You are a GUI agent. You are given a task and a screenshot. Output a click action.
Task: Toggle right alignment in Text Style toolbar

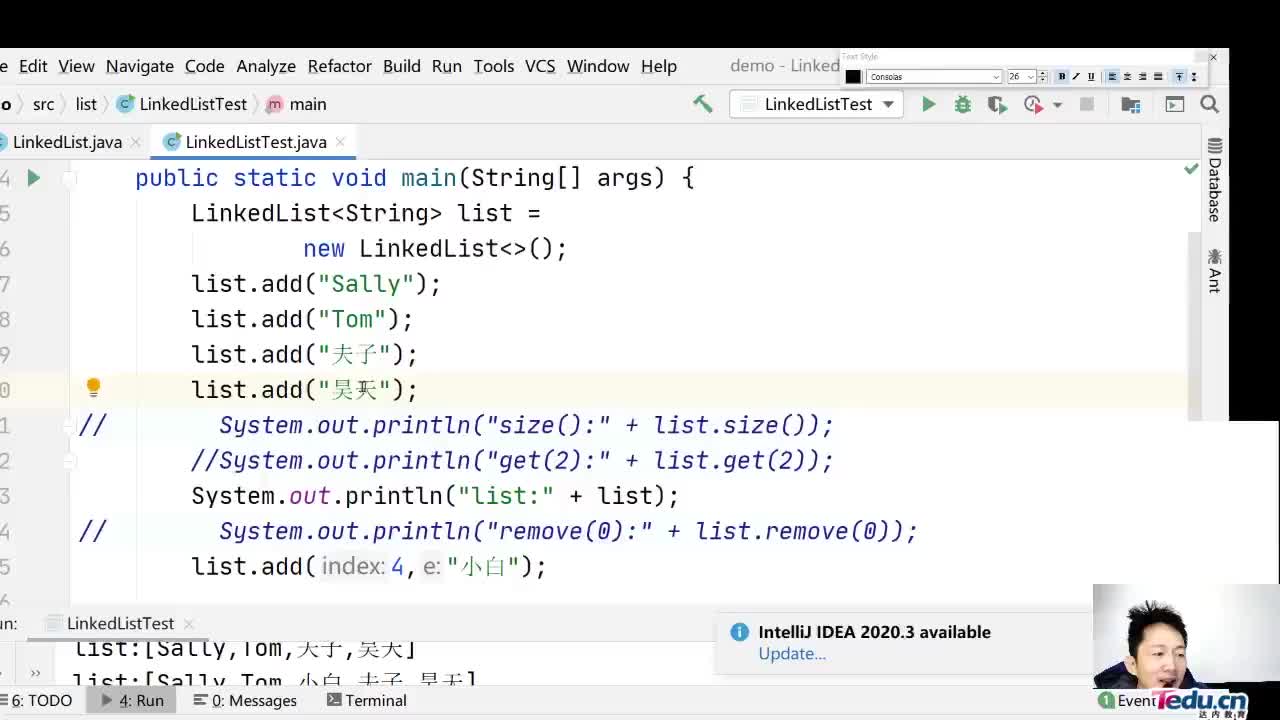coord(1142,77)
